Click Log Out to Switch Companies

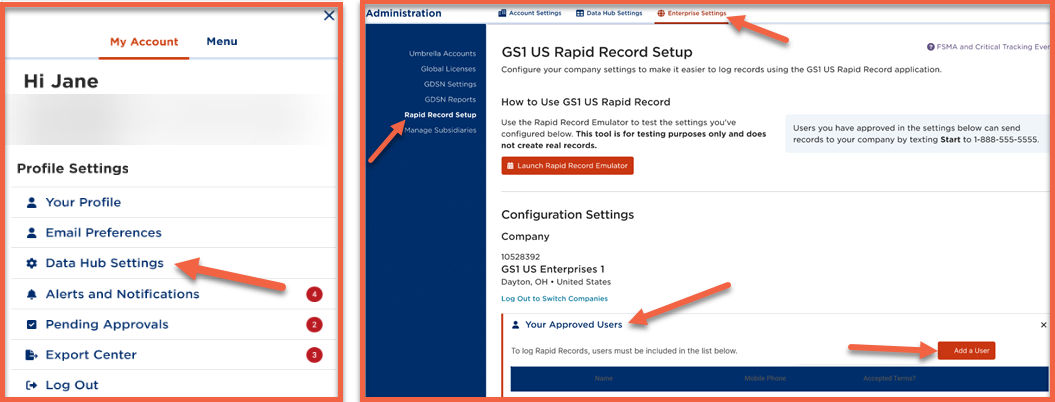pos(554,299)
